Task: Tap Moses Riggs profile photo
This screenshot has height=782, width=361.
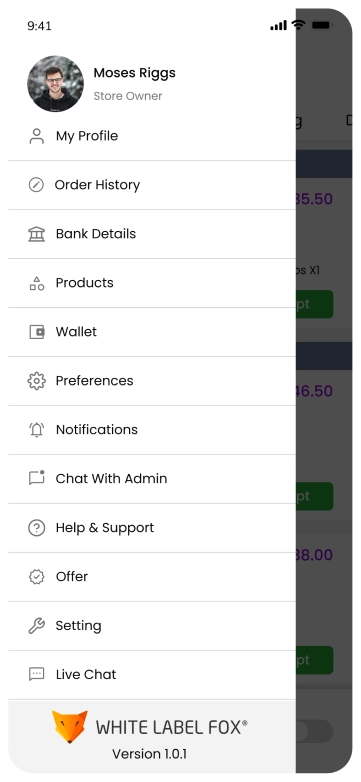Action: [x=55, y=84]
